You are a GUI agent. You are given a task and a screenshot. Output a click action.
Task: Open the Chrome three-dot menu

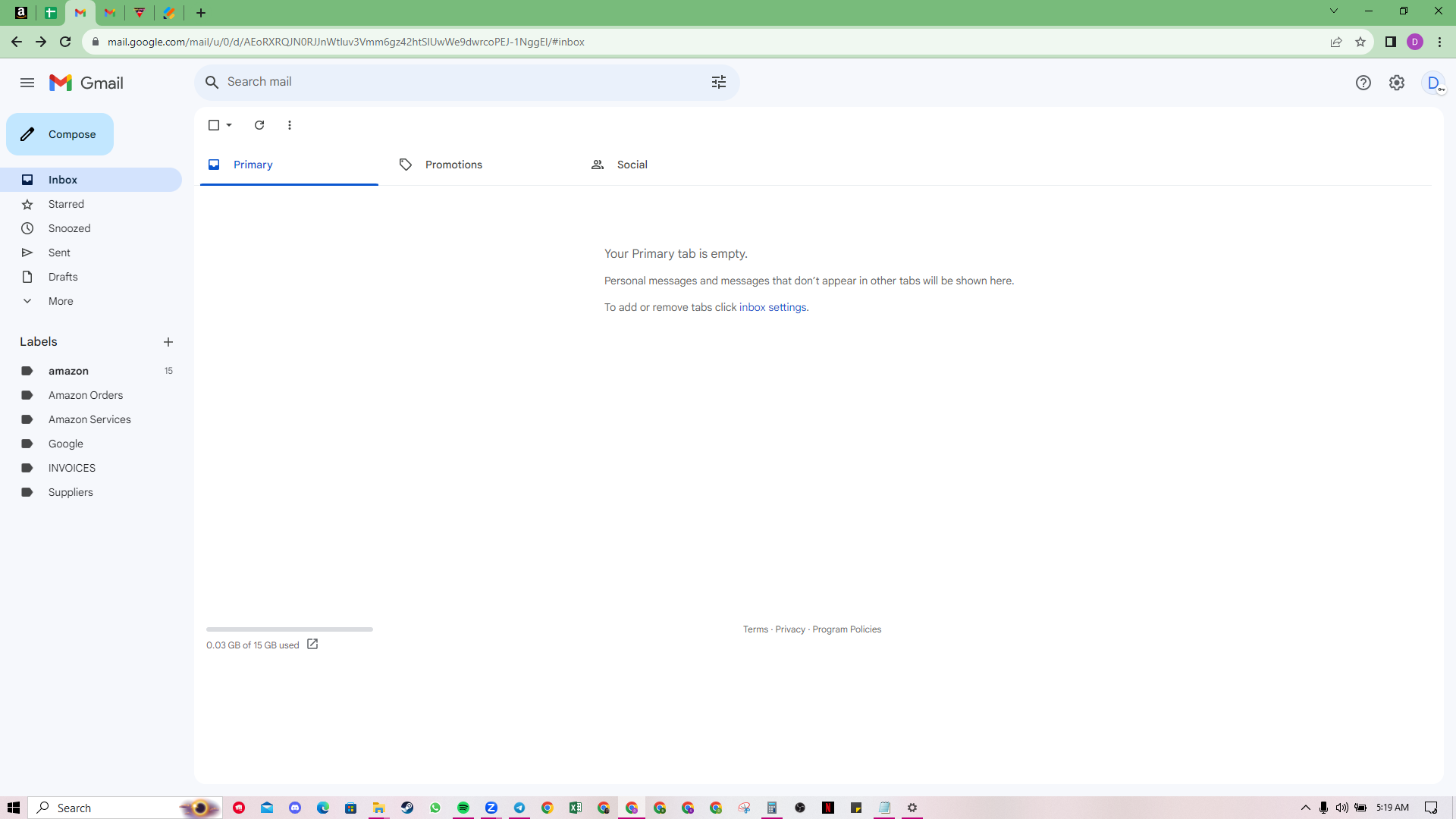pos(1439,42)
